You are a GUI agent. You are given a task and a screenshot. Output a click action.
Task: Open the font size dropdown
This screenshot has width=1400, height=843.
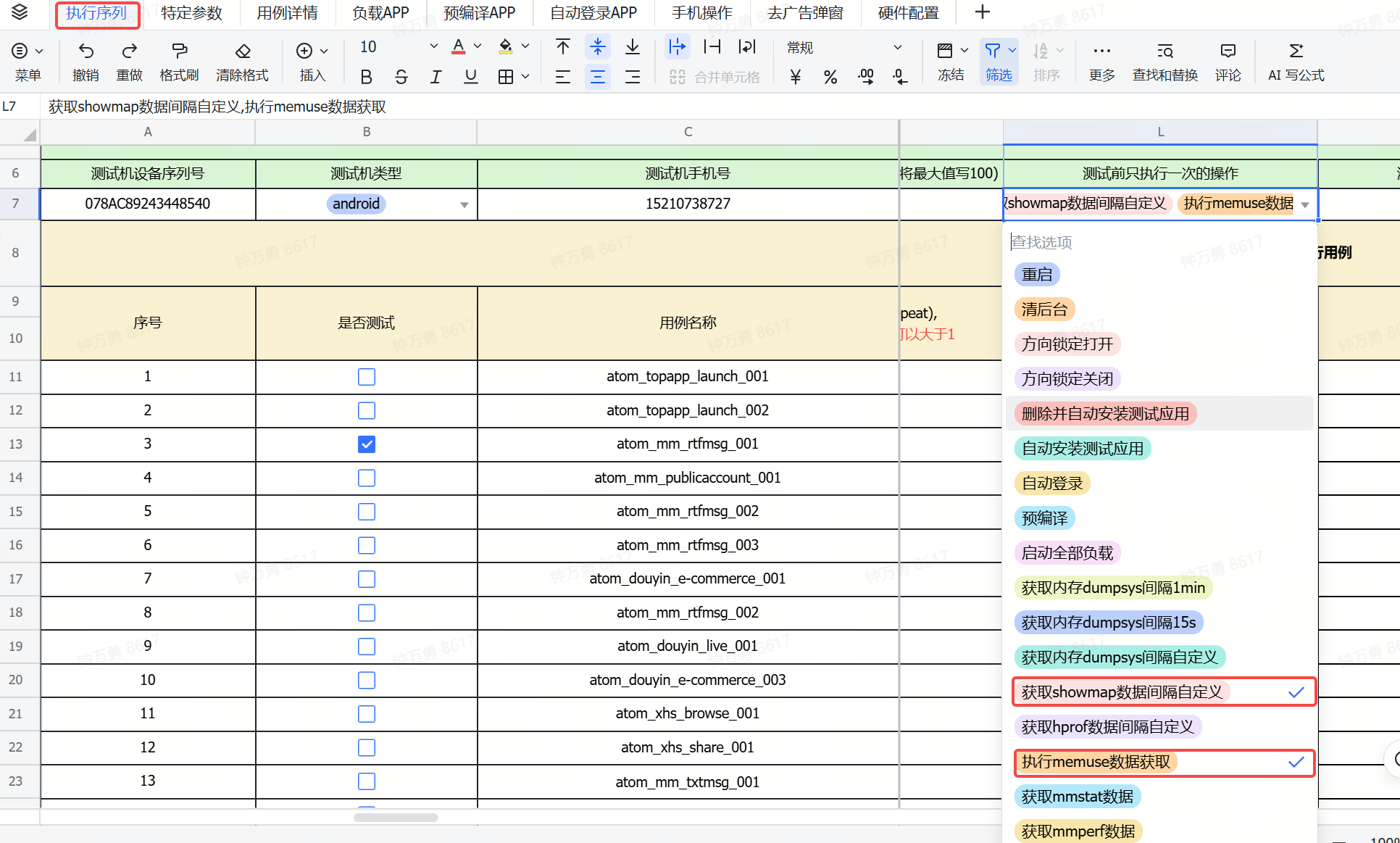tap(433, 46)
